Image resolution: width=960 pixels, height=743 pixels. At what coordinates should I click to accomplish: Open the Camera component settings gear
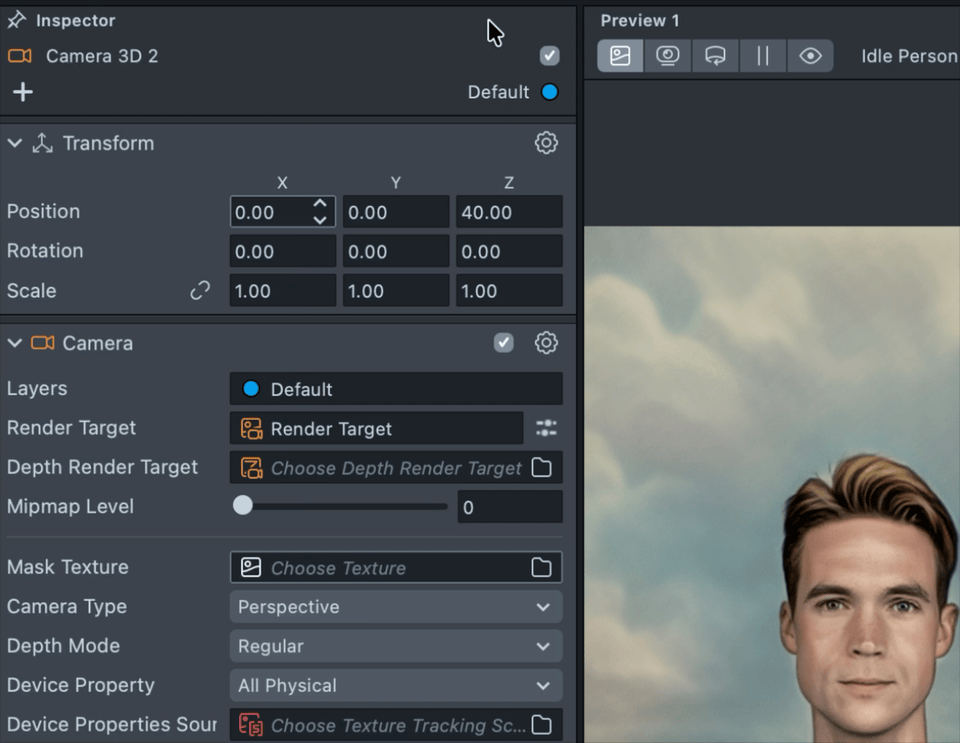546,343
